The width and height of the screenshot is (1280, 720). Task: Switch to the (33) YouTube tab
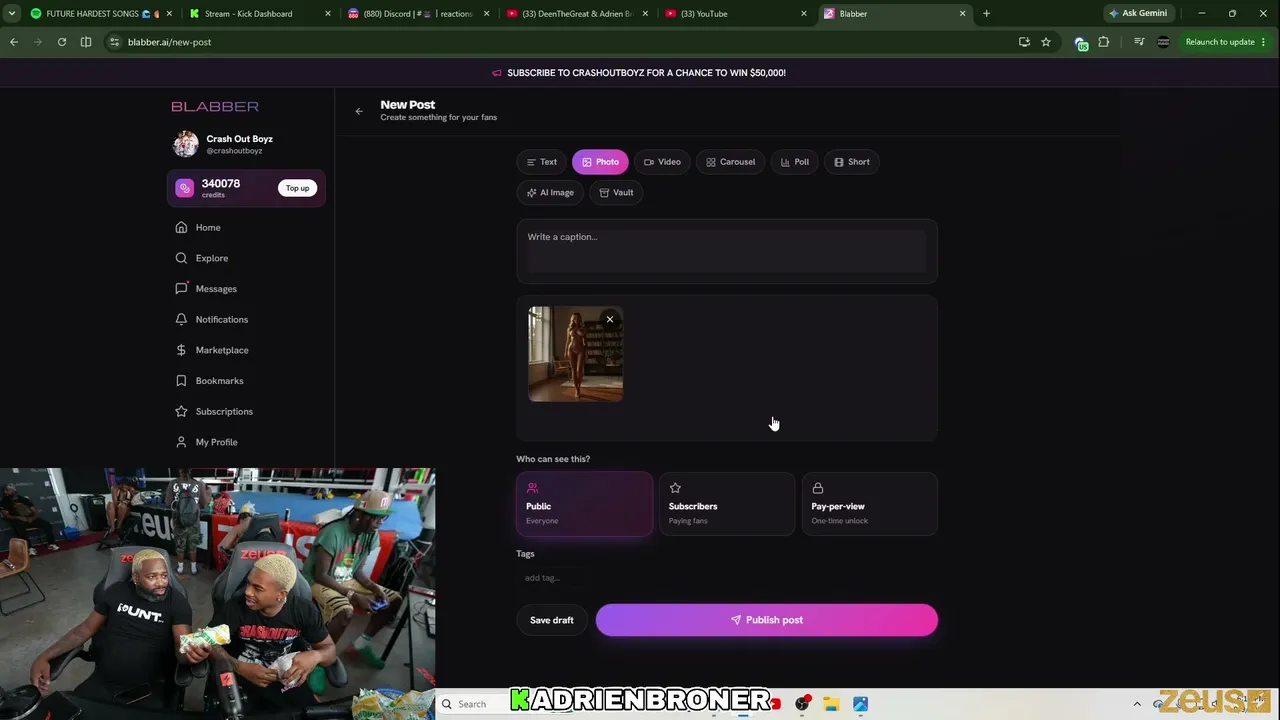click(x=735, y=14)
